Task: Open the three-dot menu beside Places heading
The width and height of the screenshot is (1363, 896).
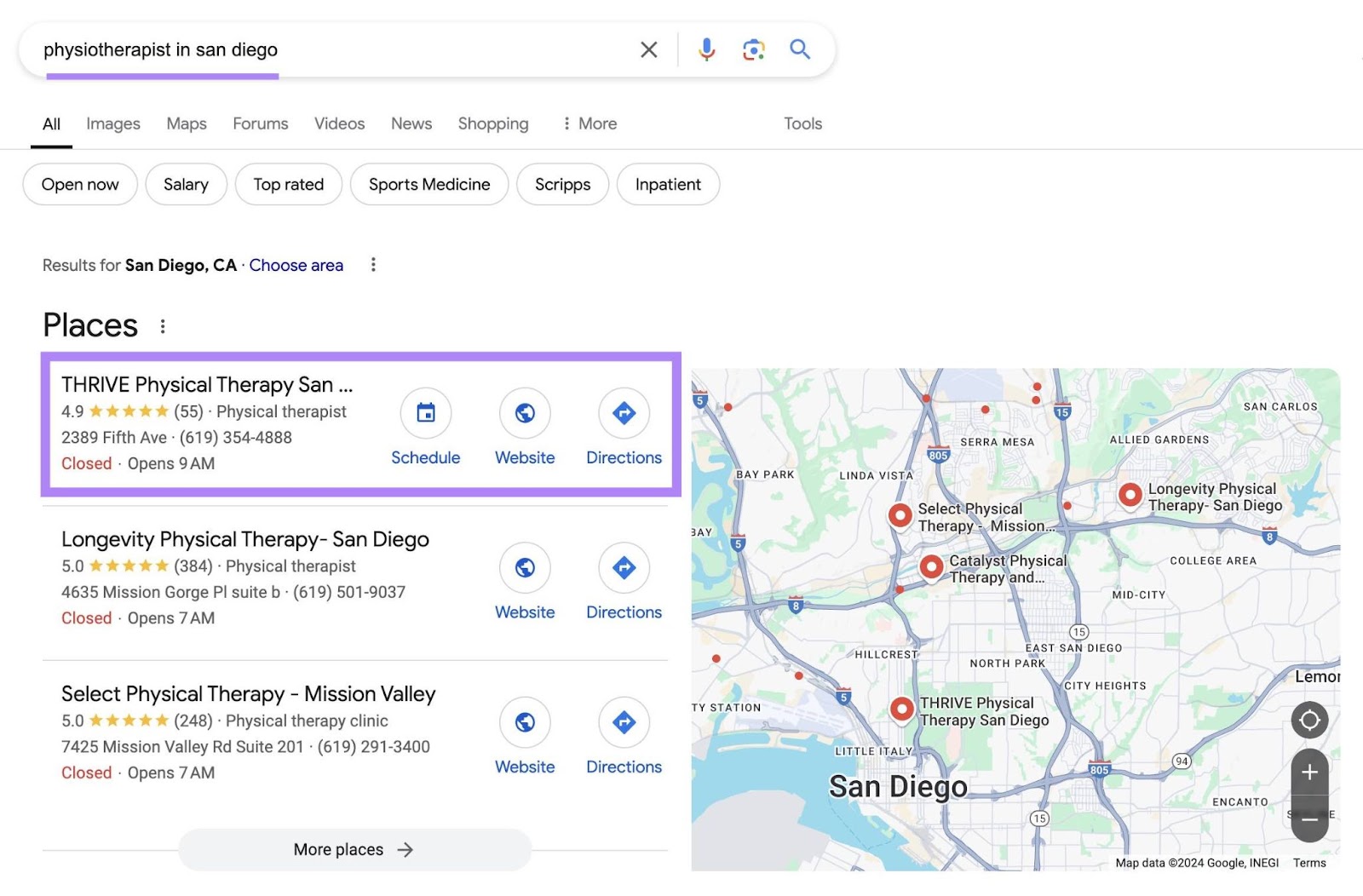Action: point(163,326)
